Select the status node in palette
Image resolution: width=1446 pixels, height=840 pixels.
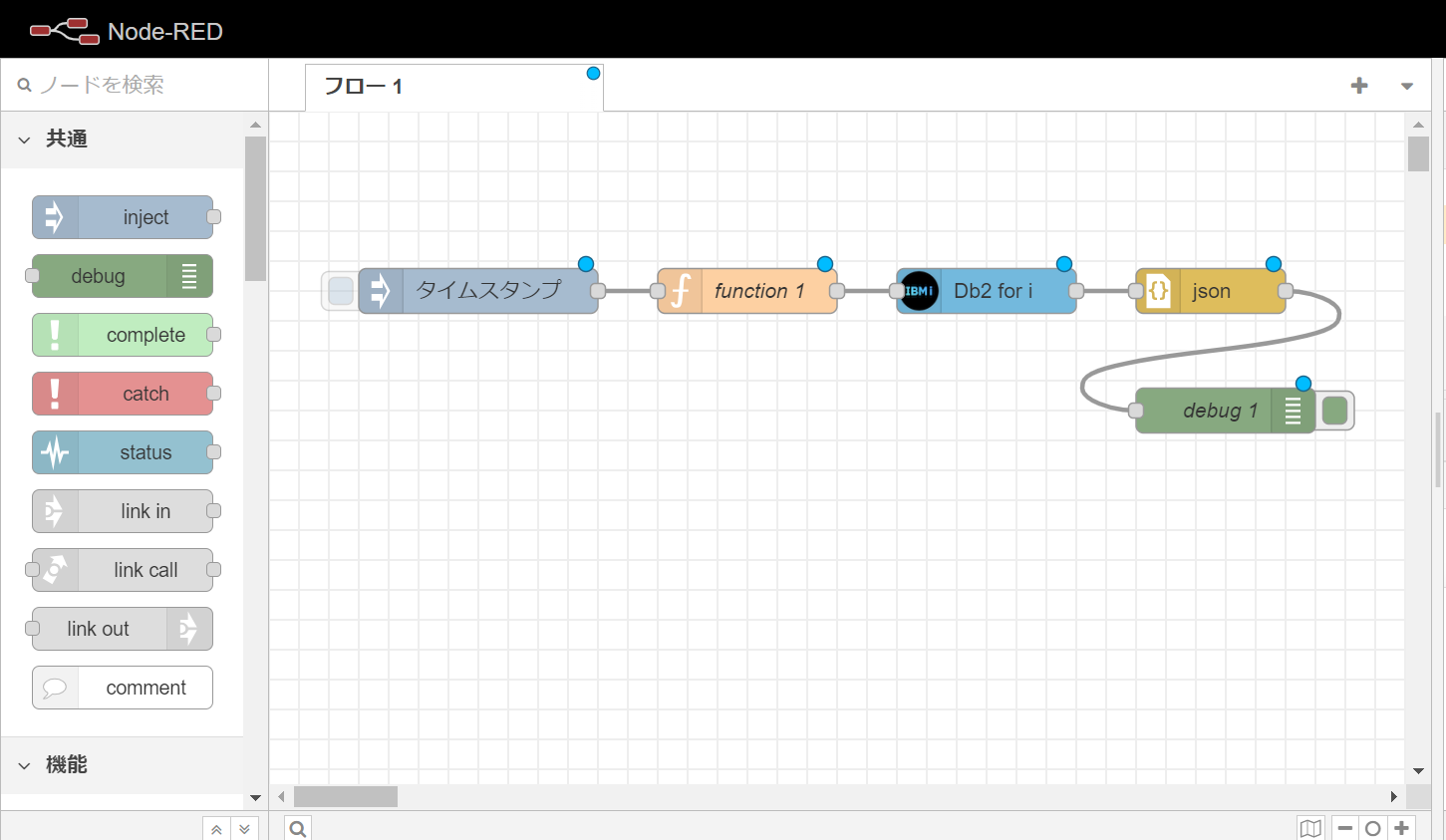click(123, 452)
